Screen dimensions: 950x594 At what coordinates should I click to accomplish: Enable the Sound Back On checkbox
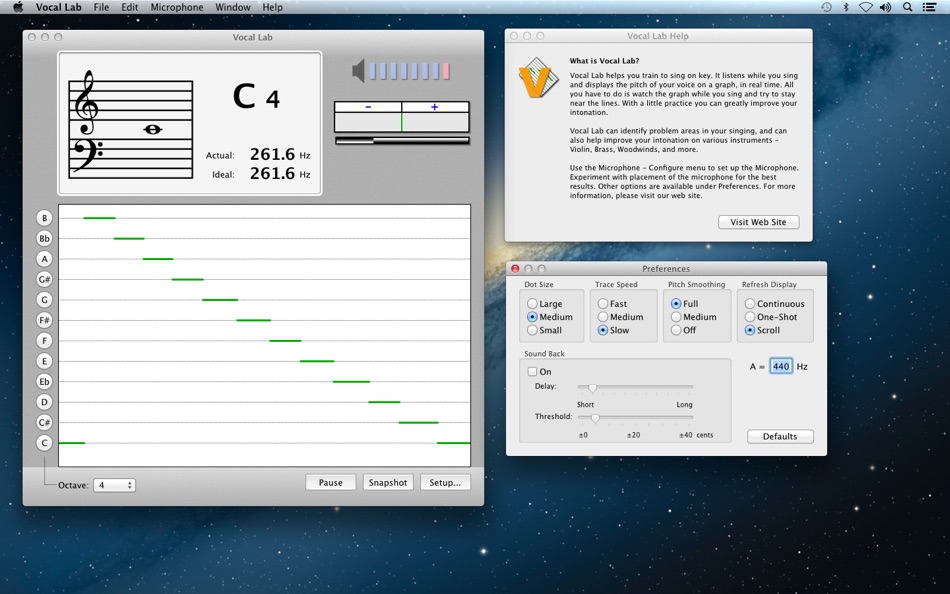[x=532, y=372]
